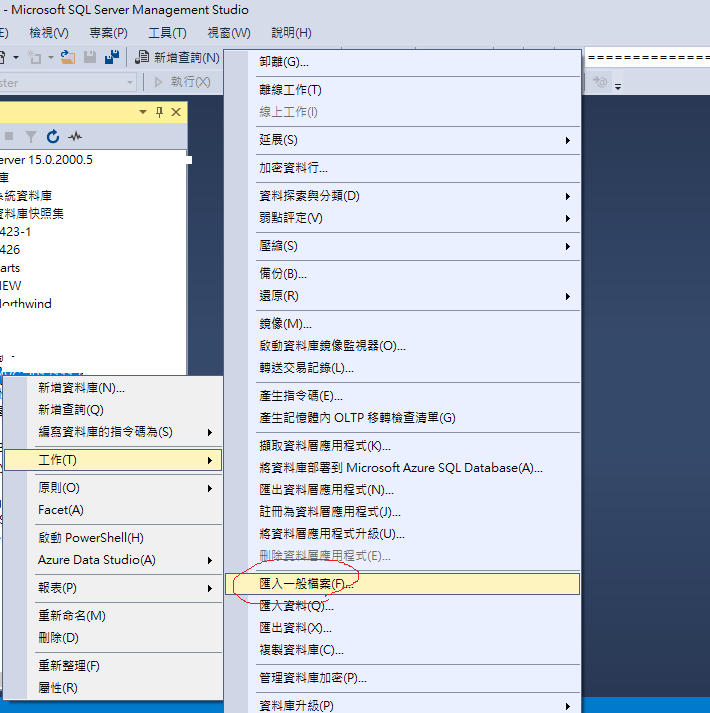Pin the Object Explorer panel
The image size is (710, 713).
[x=159, y=112]
